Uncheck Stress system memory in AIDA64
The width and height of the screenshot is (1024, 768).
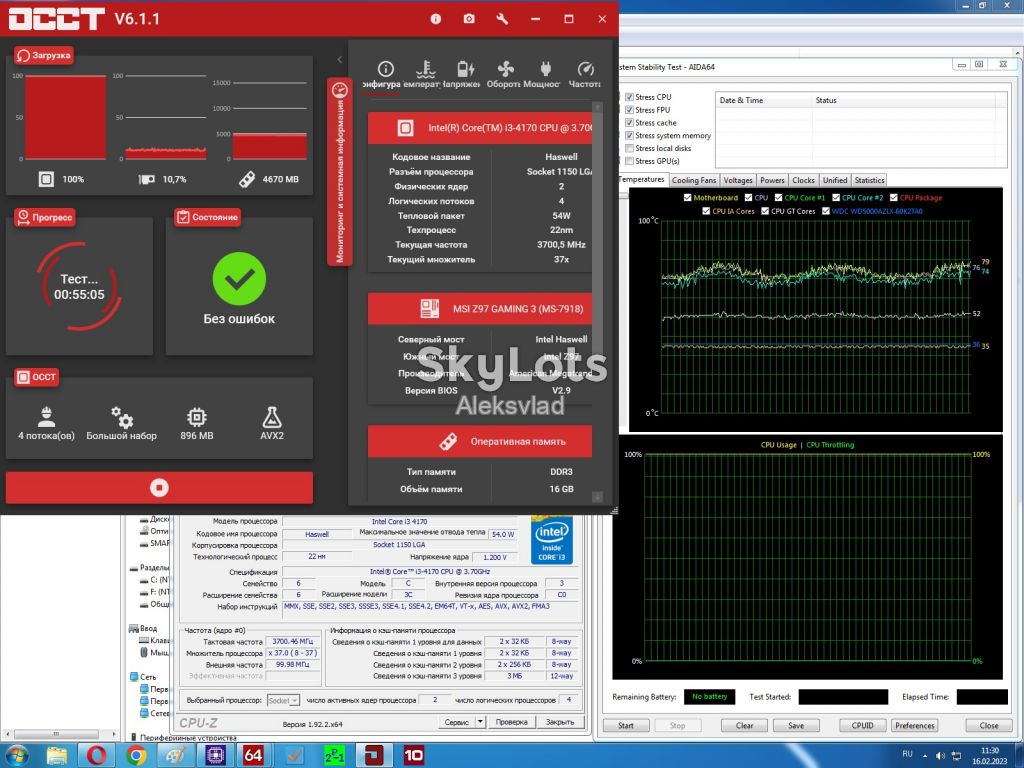pyautogui.click(x=630, y=135)
